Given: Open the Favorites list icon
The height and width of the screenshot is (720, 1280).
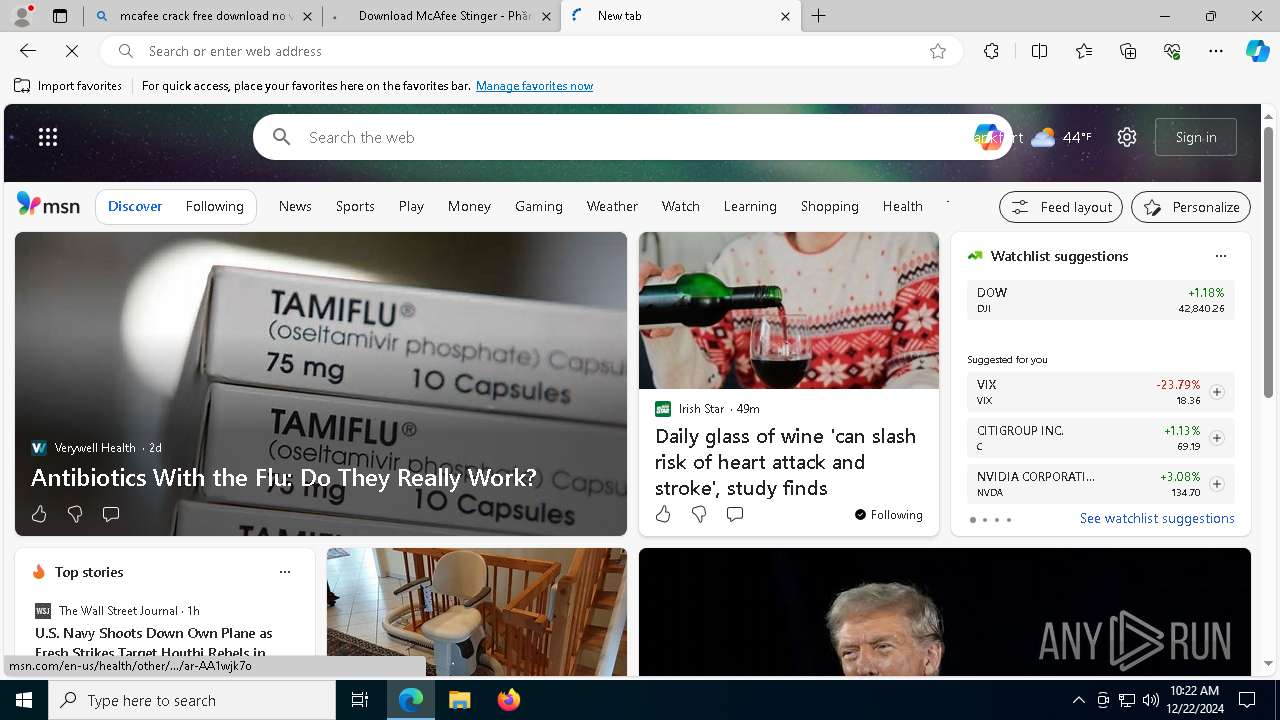Looking at the screenshot, I should pyautogui.click(x=1084, y=51).
